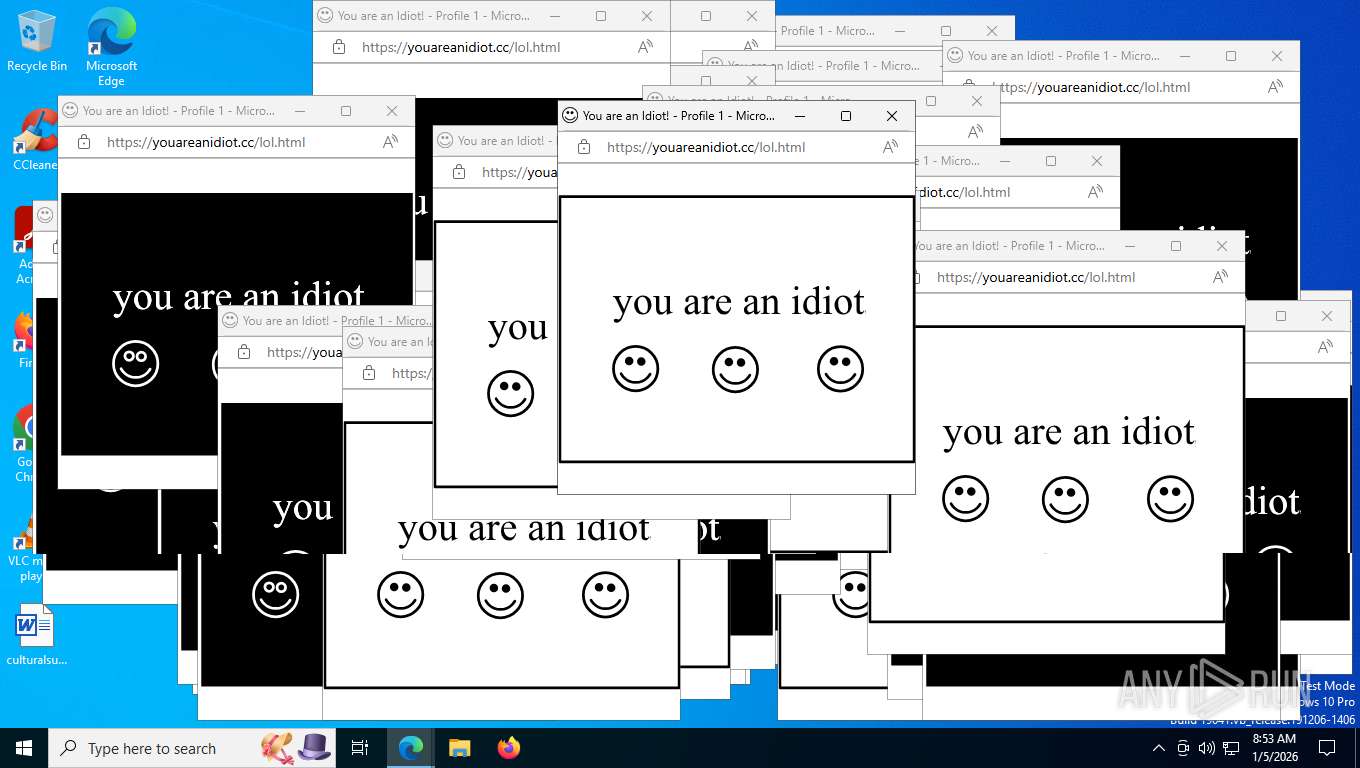The width and height of the screenshot is (1360, 768).
Task: Open the Action Center notifications icon
Action: pyautogui.click(x=1327, y=748)
